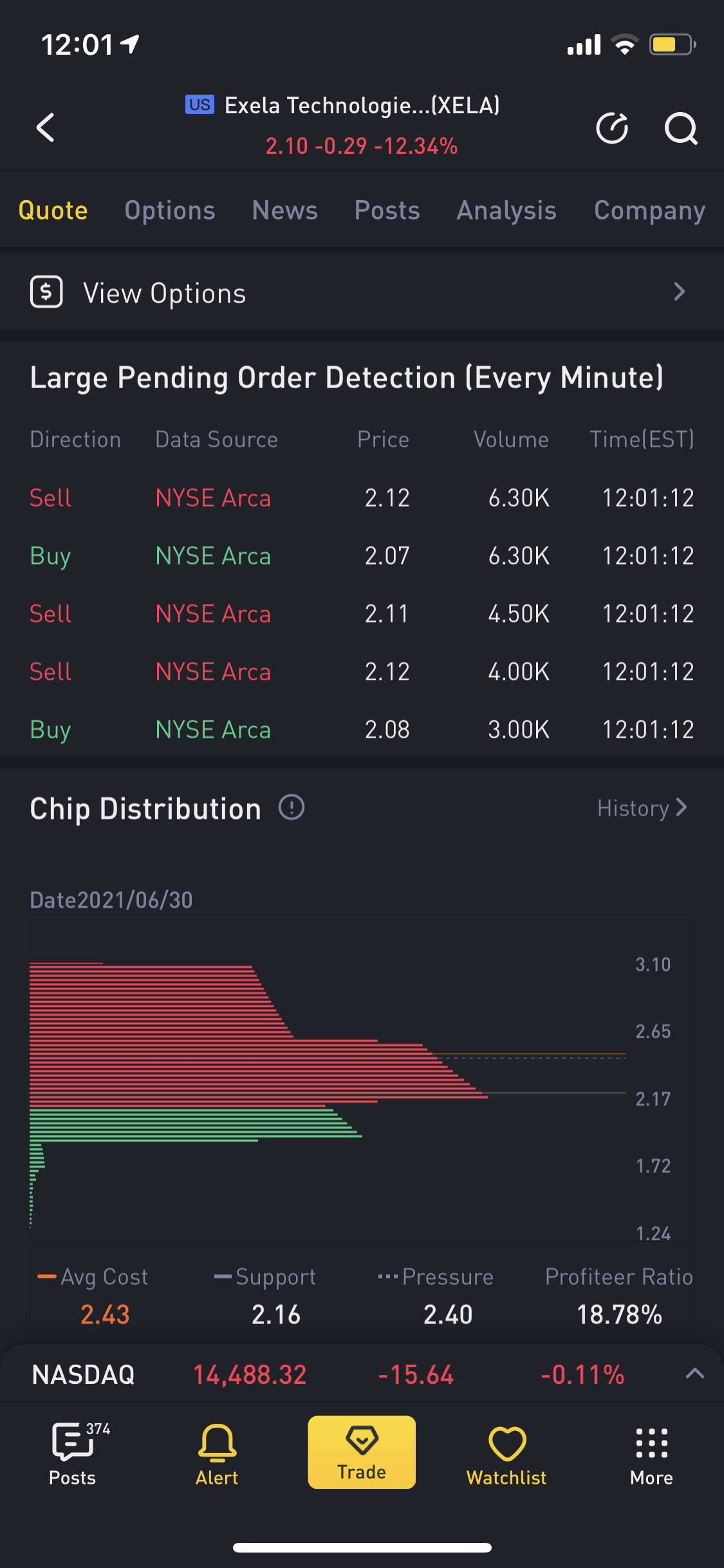Open the Company tab
The height and width of the screenshot is (1568, 724).
pos(649,210)
